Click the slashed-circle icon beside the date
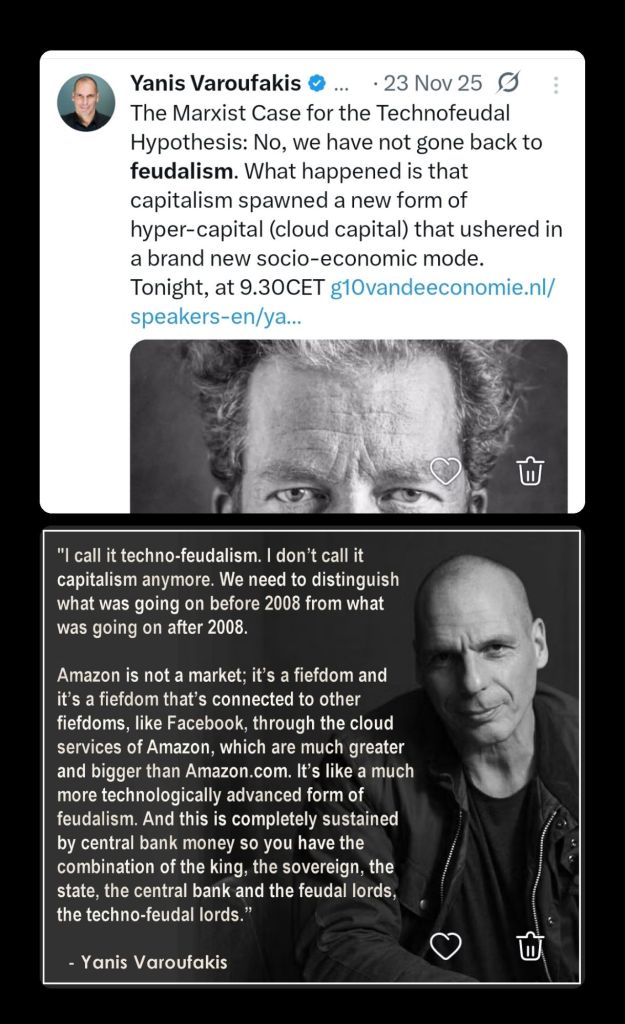This screenshot has height=1024, width=625. (508, 84)
